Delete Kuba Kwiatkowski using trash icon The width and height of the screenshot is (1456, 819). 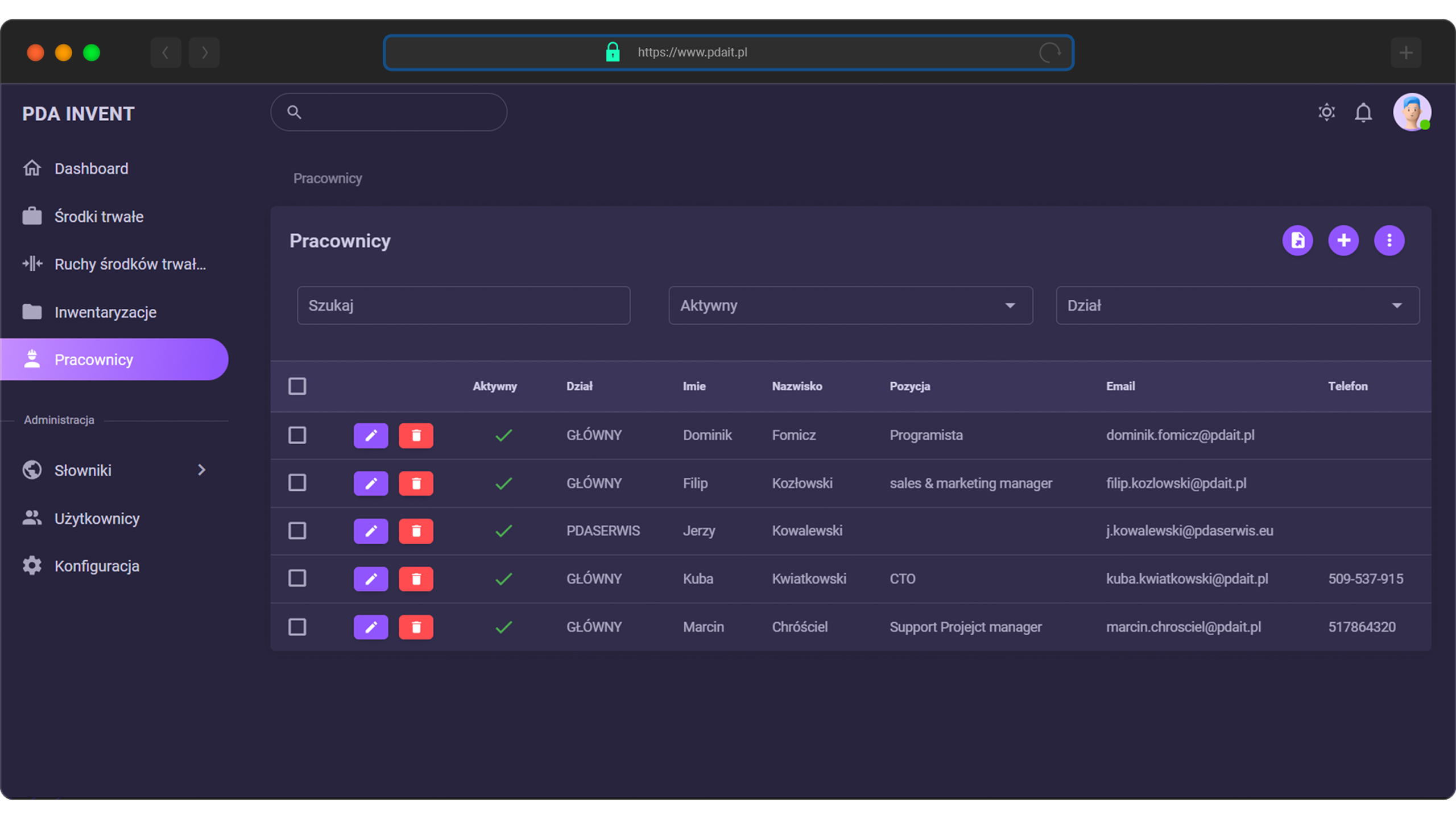[416, 579]
